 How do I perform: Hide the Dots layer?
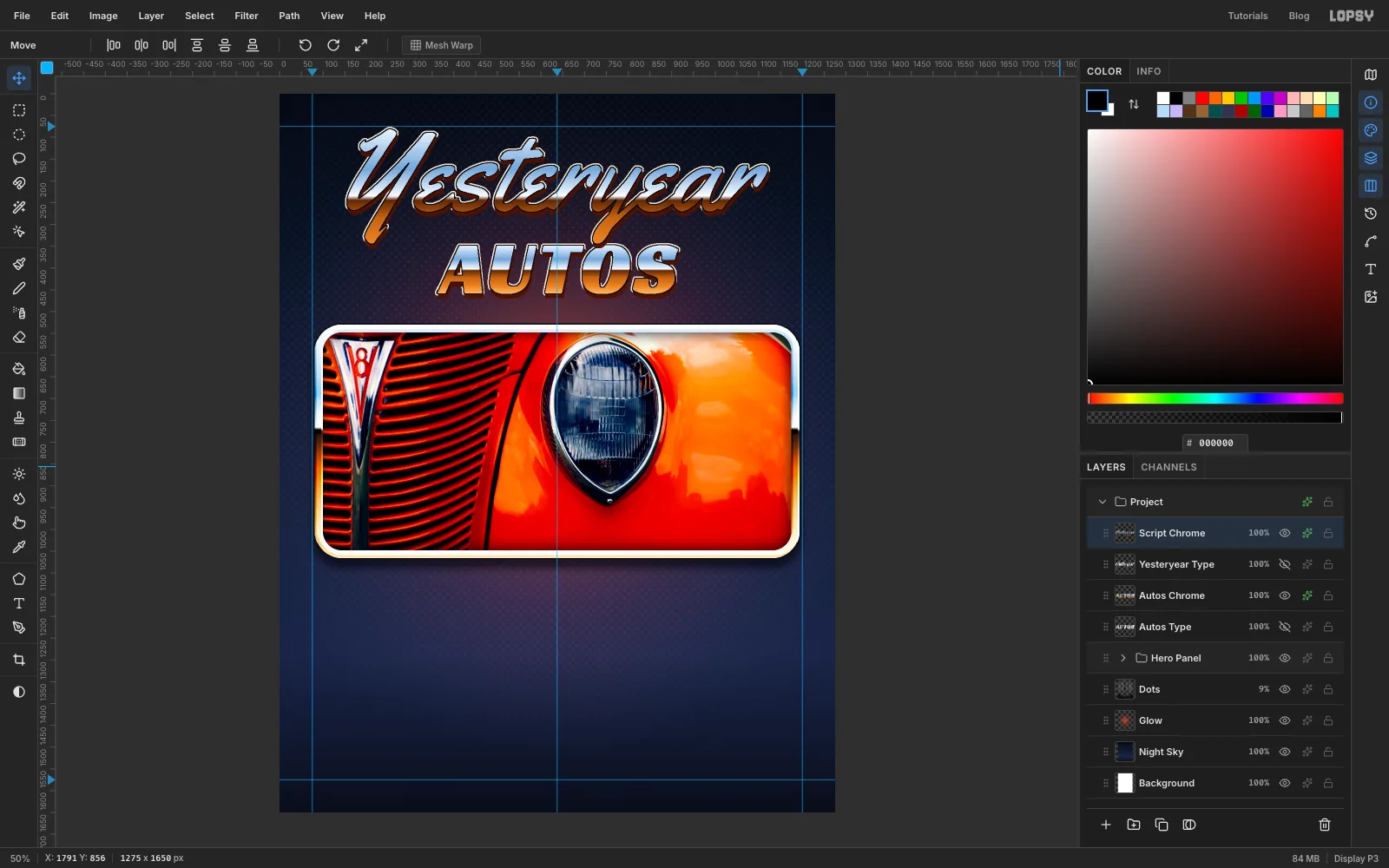point(1285,689)
